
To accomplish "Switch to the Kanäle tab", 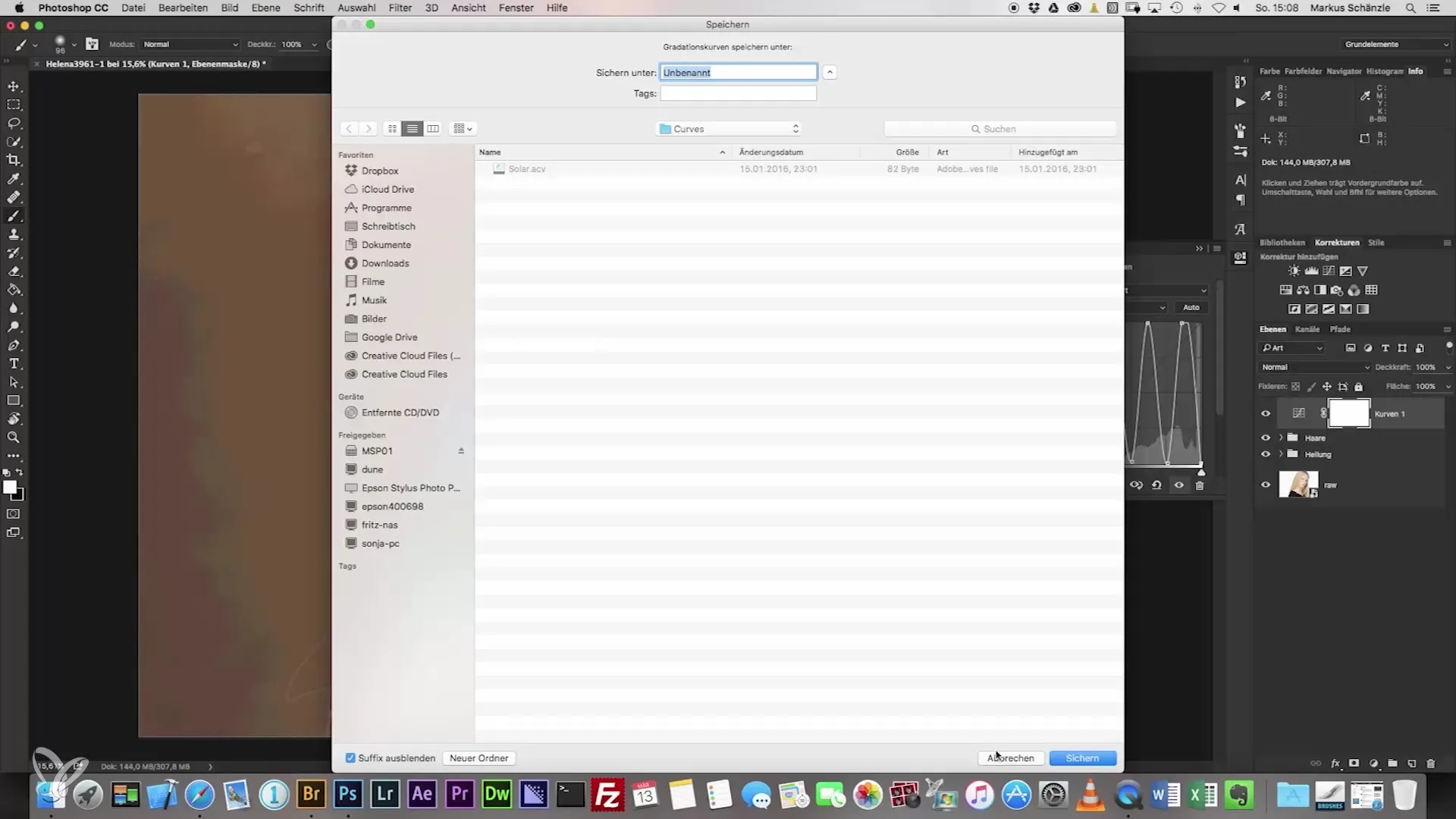I will [x=1307, y=329].
